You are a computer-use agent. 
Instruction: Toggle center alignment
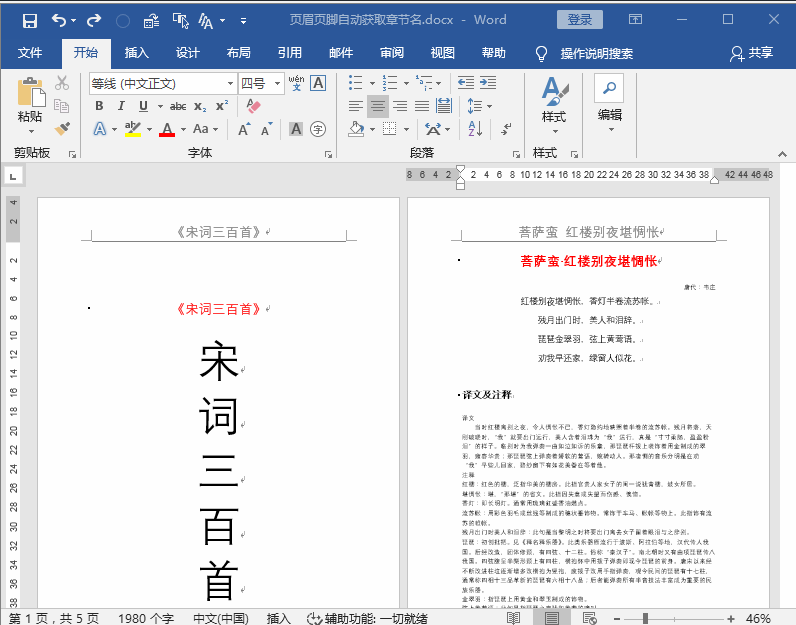pyautogui.click(x=378, y=106)
